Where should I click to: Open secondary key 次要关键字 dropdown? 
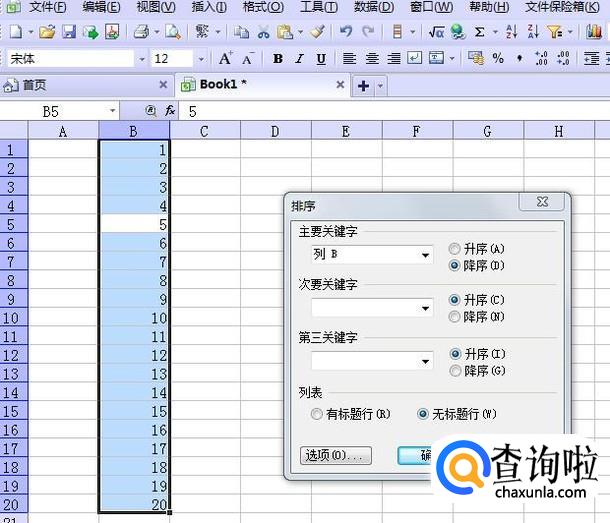pyautogui.click(x=425, y=309)
